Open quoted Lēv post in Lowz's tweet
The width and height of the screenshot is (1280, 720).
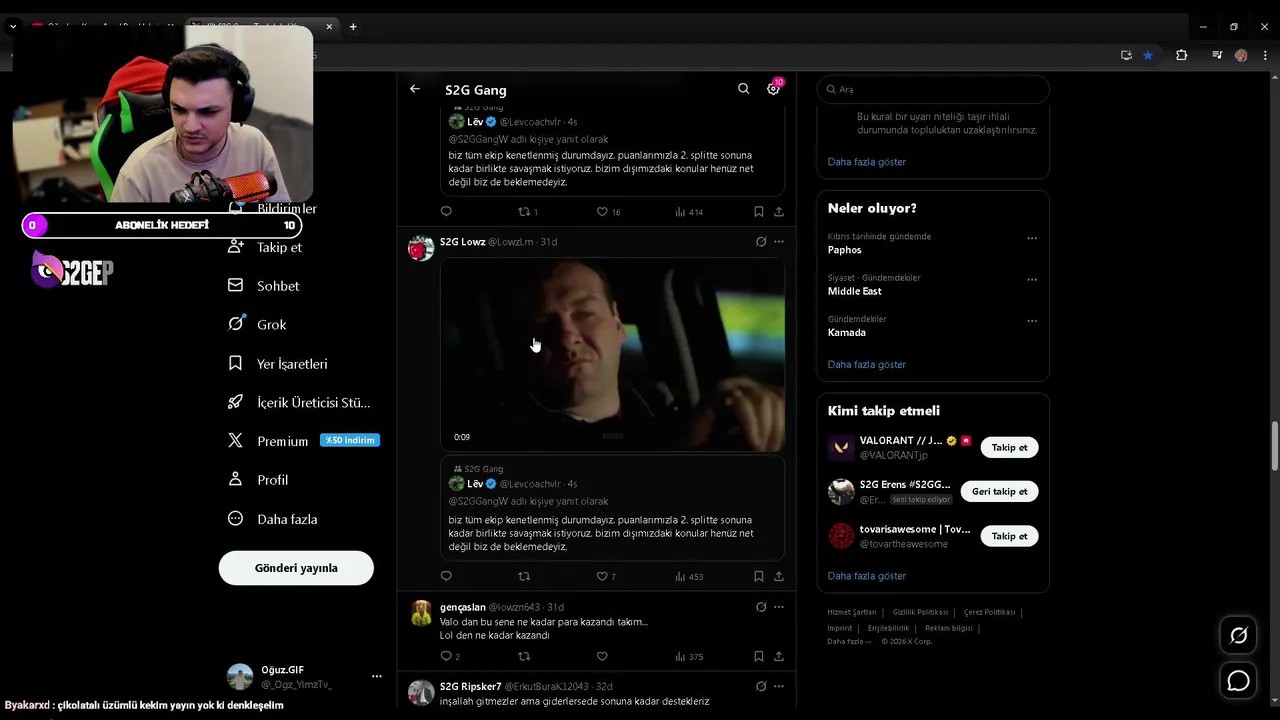click(613, 508)
